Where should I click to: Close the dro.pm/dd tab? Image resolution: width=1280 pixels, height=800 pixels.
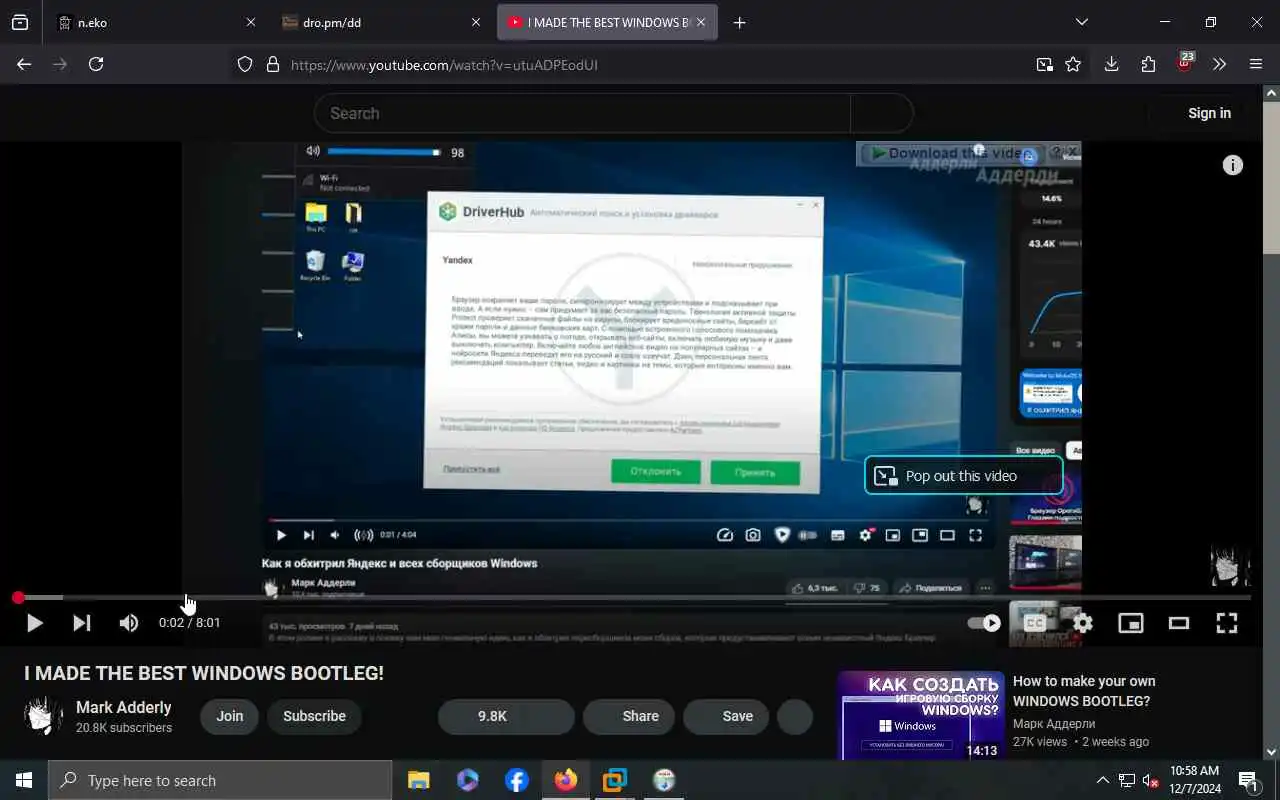tap(475, 22)
